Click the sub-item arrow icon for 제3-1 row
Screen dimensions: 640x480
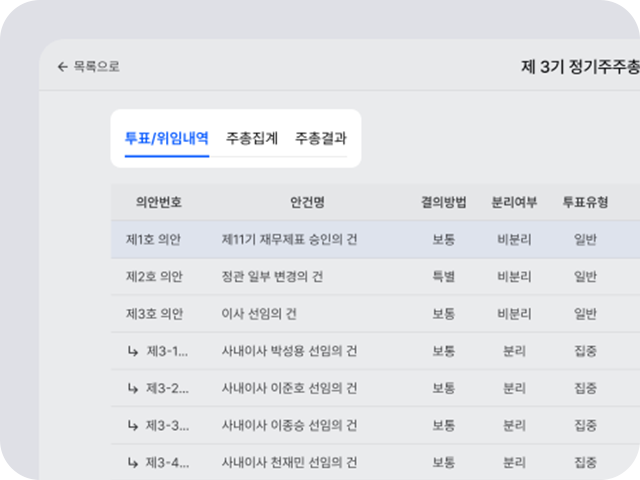(x=133, y=351)
